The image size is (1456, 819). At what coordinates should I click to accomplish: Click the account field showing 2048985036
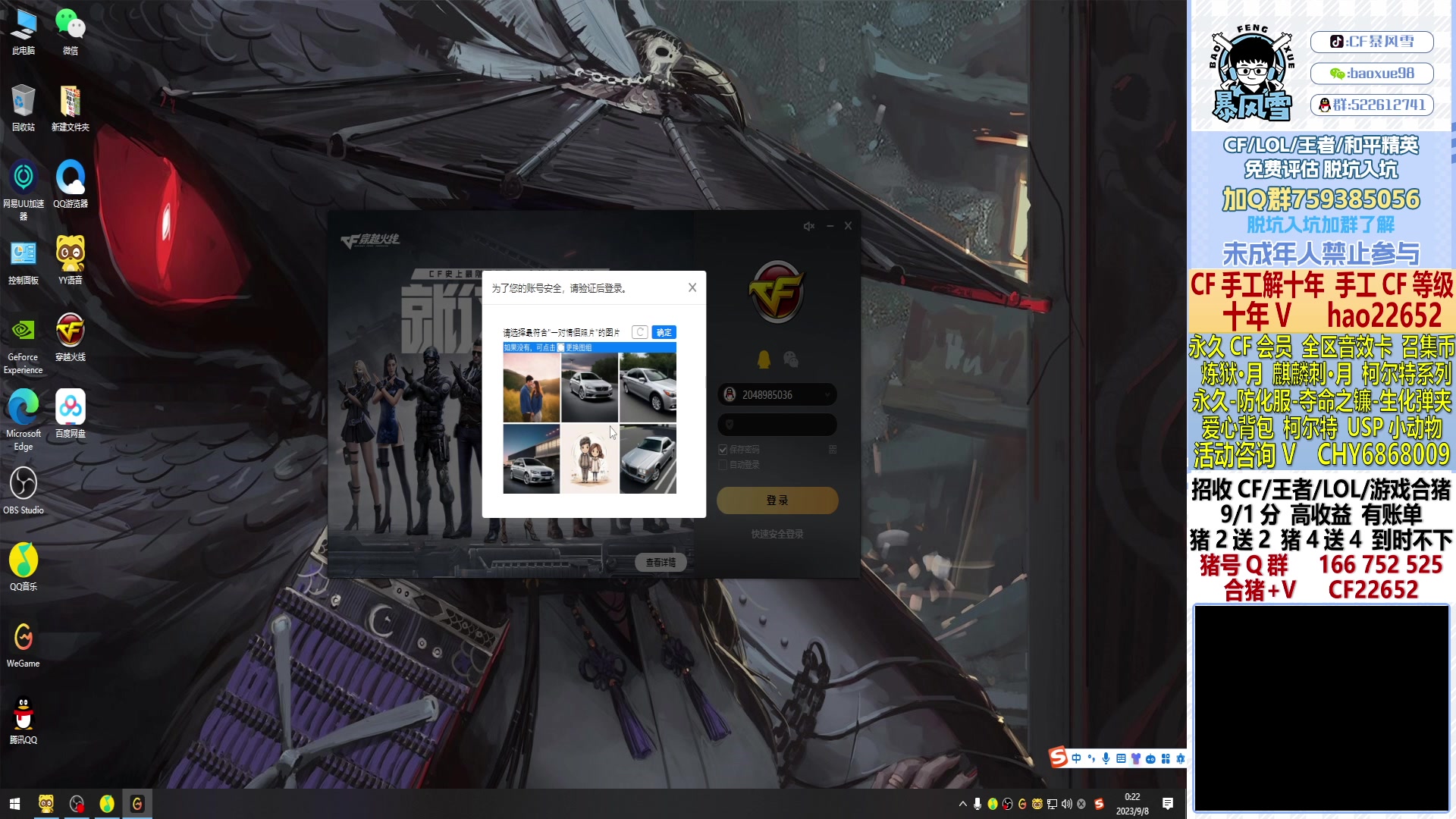tap(777, 395)
